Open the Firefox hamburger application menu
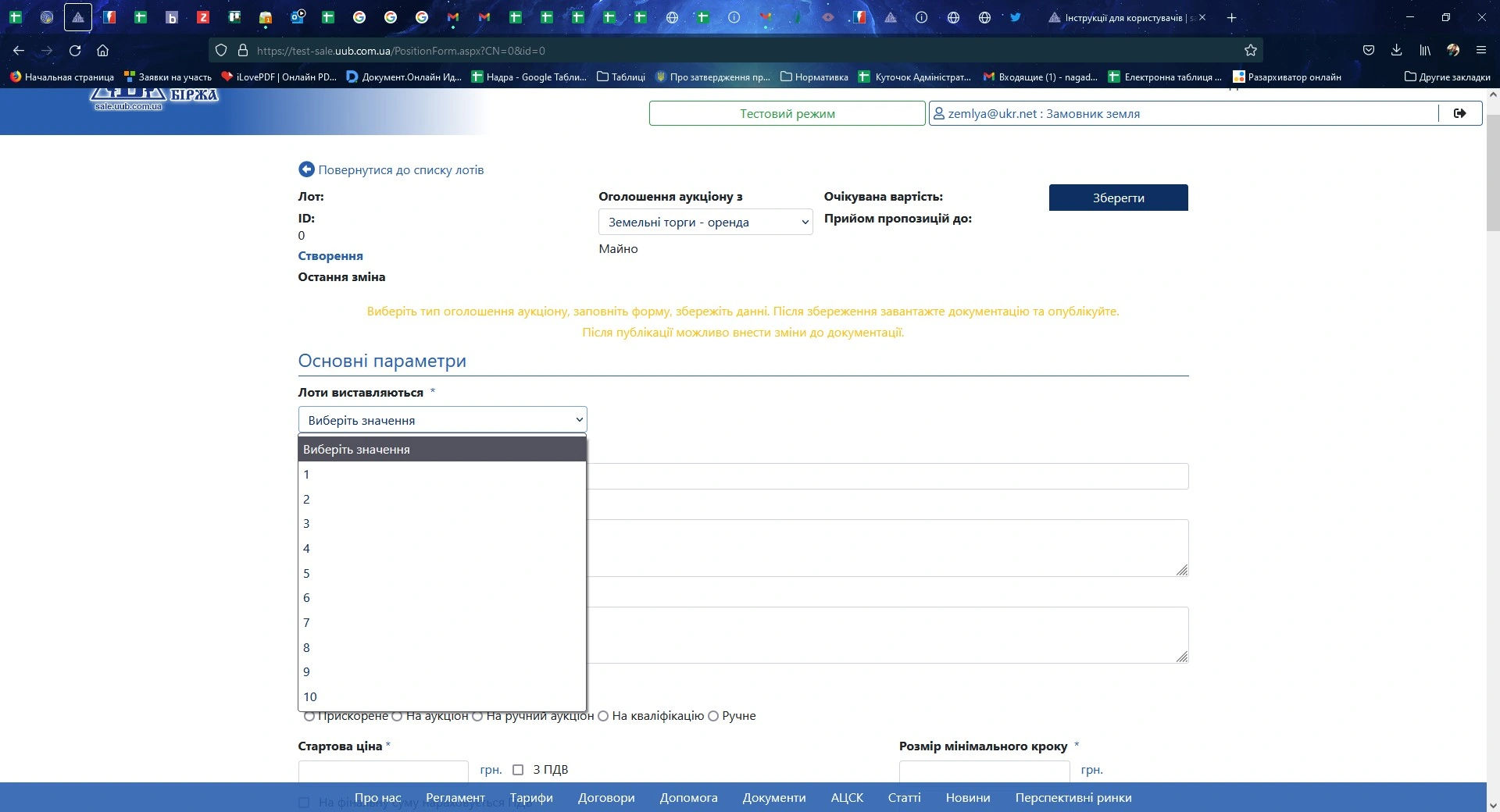This screenshot has width=1500, height=812. click(1480, 51)
